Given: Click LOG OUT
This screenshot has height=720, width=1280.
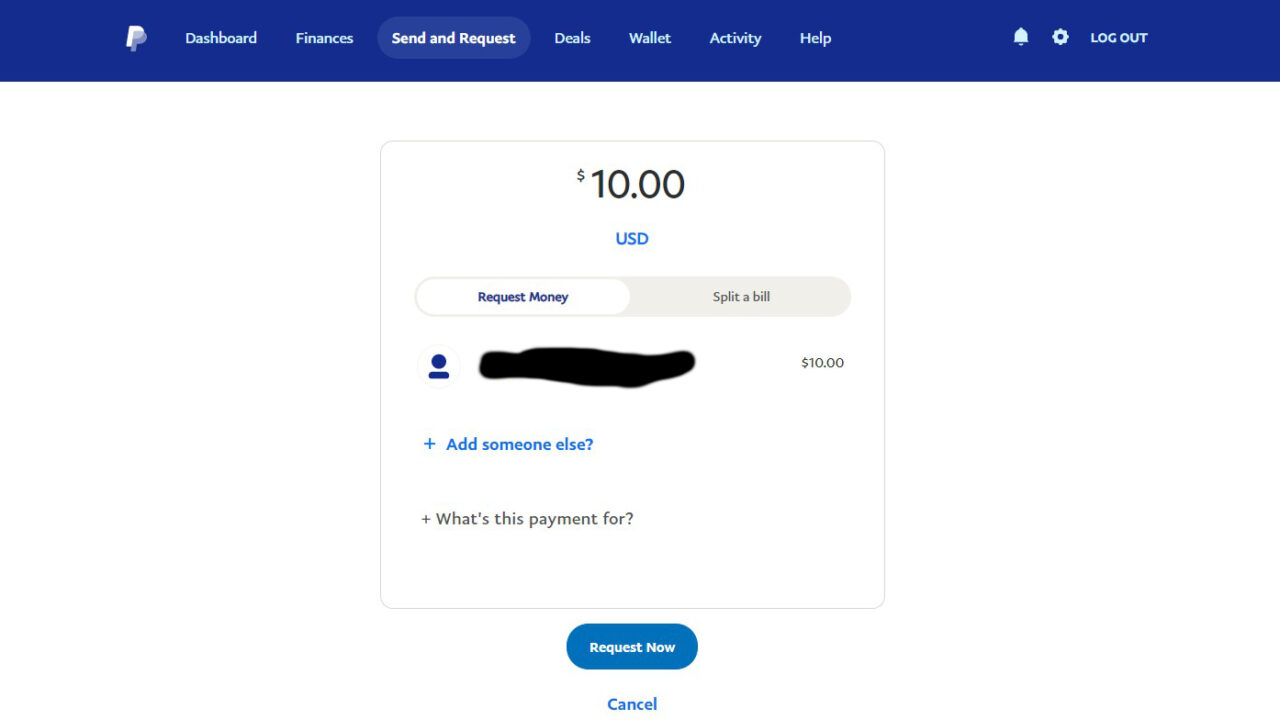Looking at the screenshot, I should [1118, 37].
